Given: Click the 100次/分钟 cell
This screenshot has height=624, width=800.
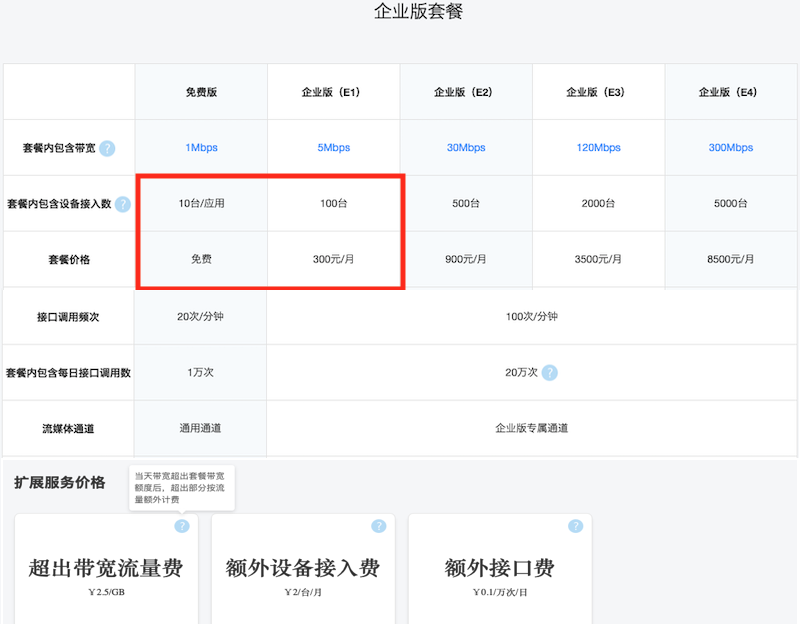Looking at the screenshot, I should coord(532,316).
